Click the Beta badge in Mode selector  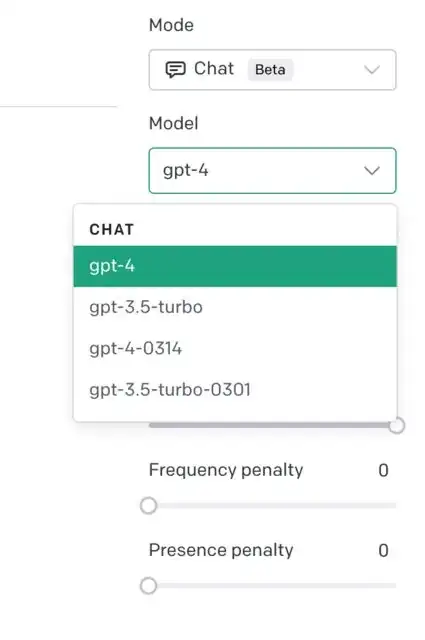[270, 70]
